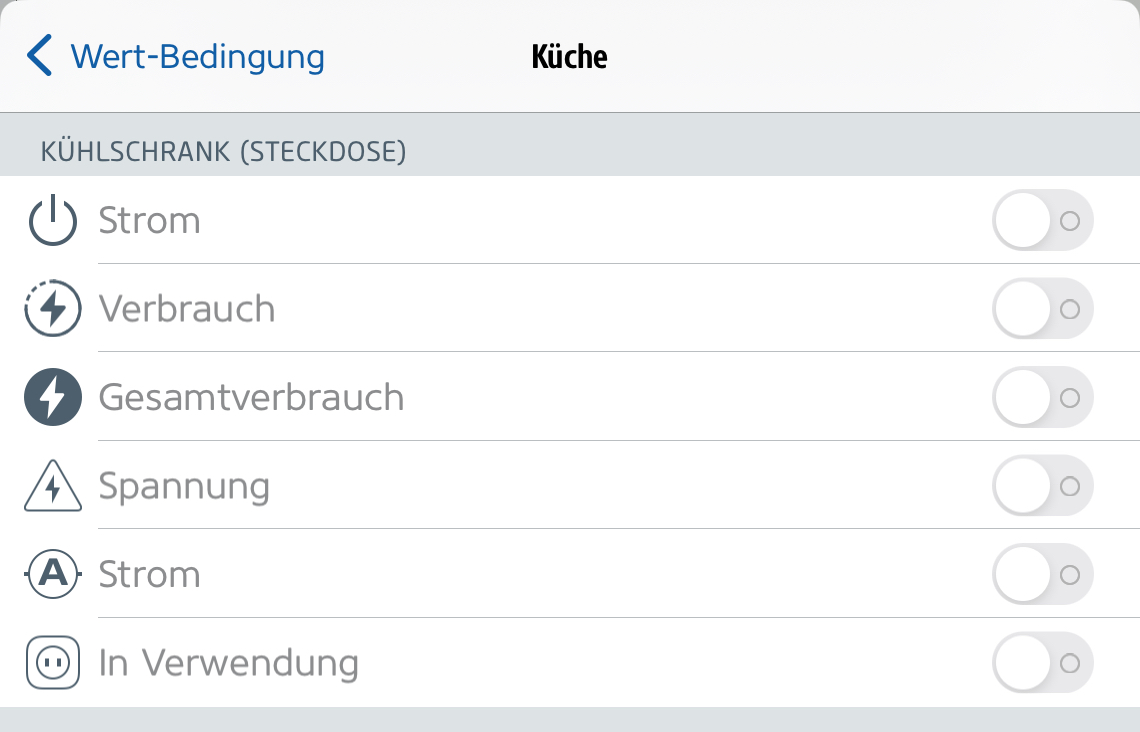
Task: Go back to Wert-Bedingung
Action: click(x=197, y=56)
